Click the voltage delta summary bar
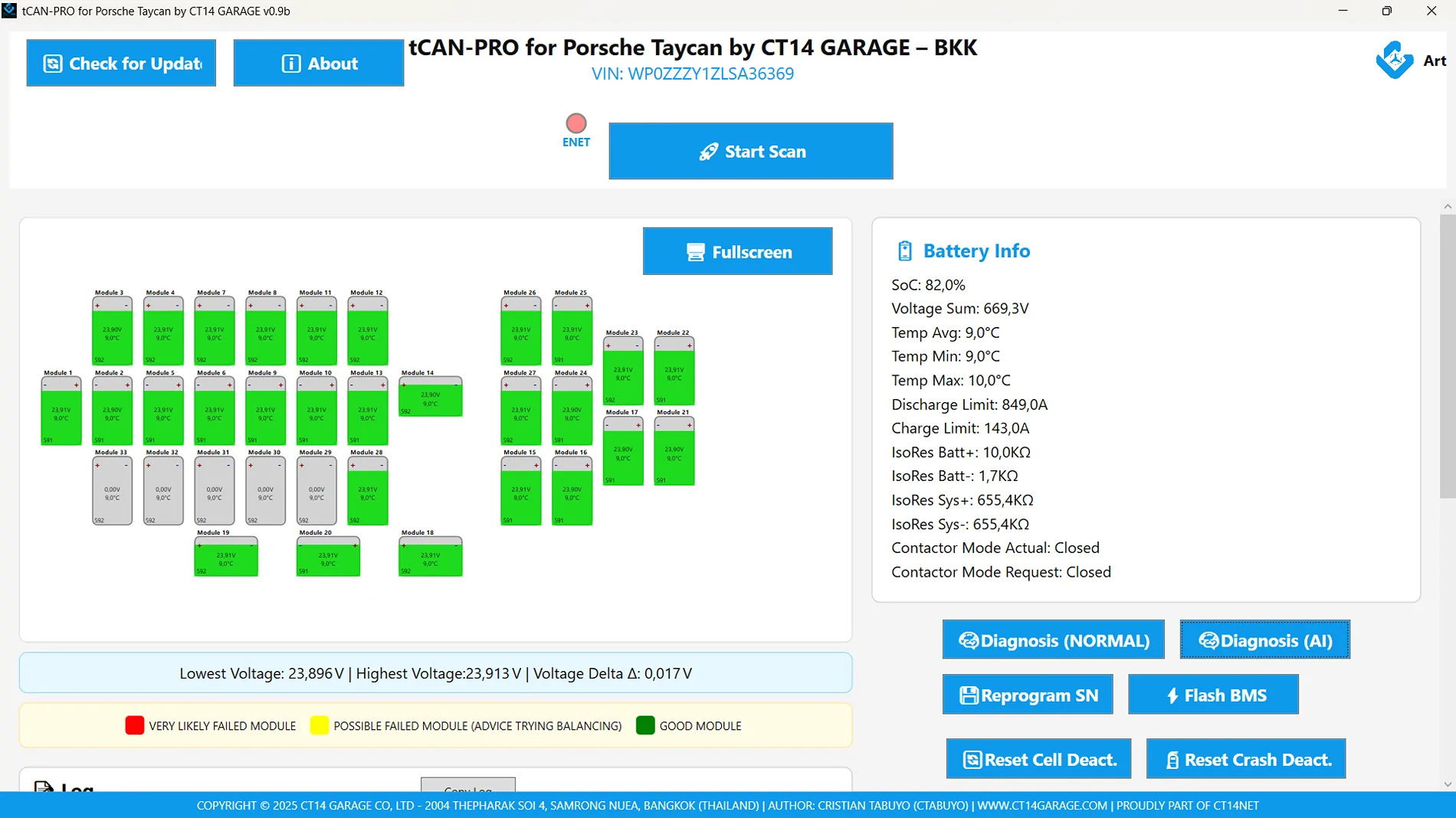The height and width of the screenshot is (818, 1456). [x=435, y=672]
